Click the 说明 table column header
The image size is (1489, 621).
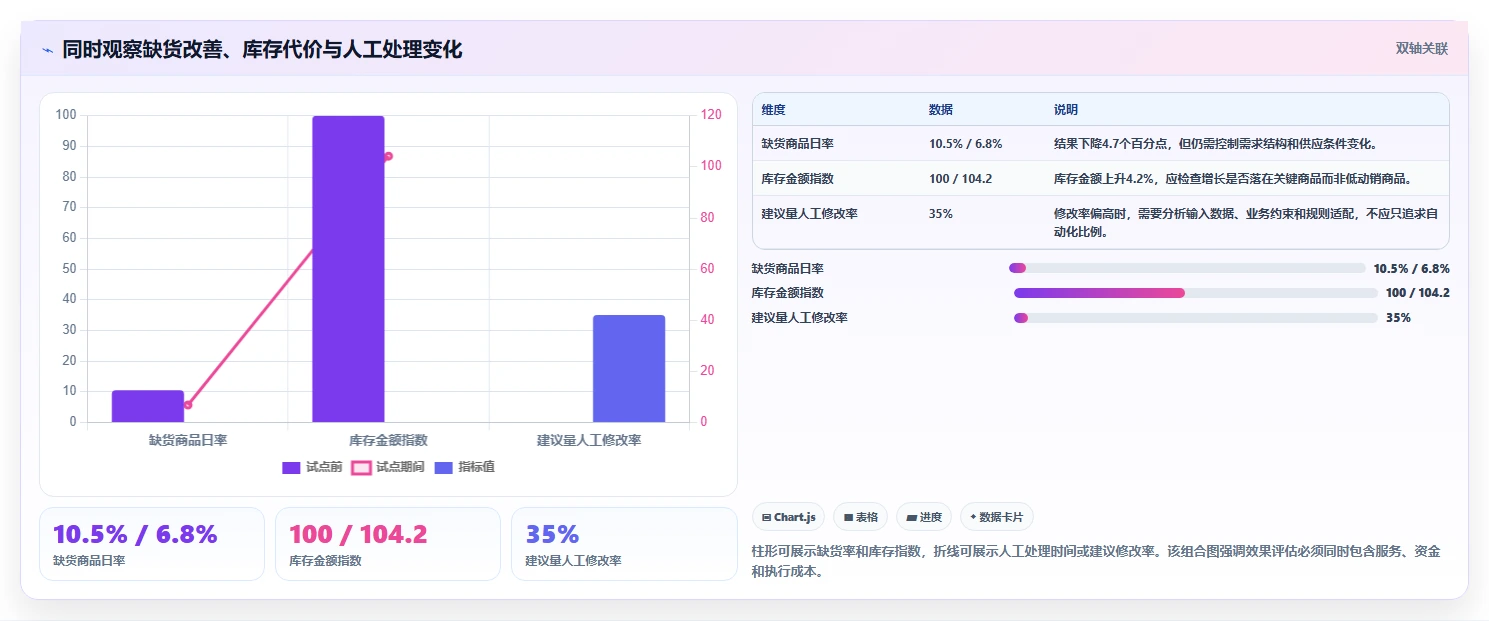(x=1066, y=110)
